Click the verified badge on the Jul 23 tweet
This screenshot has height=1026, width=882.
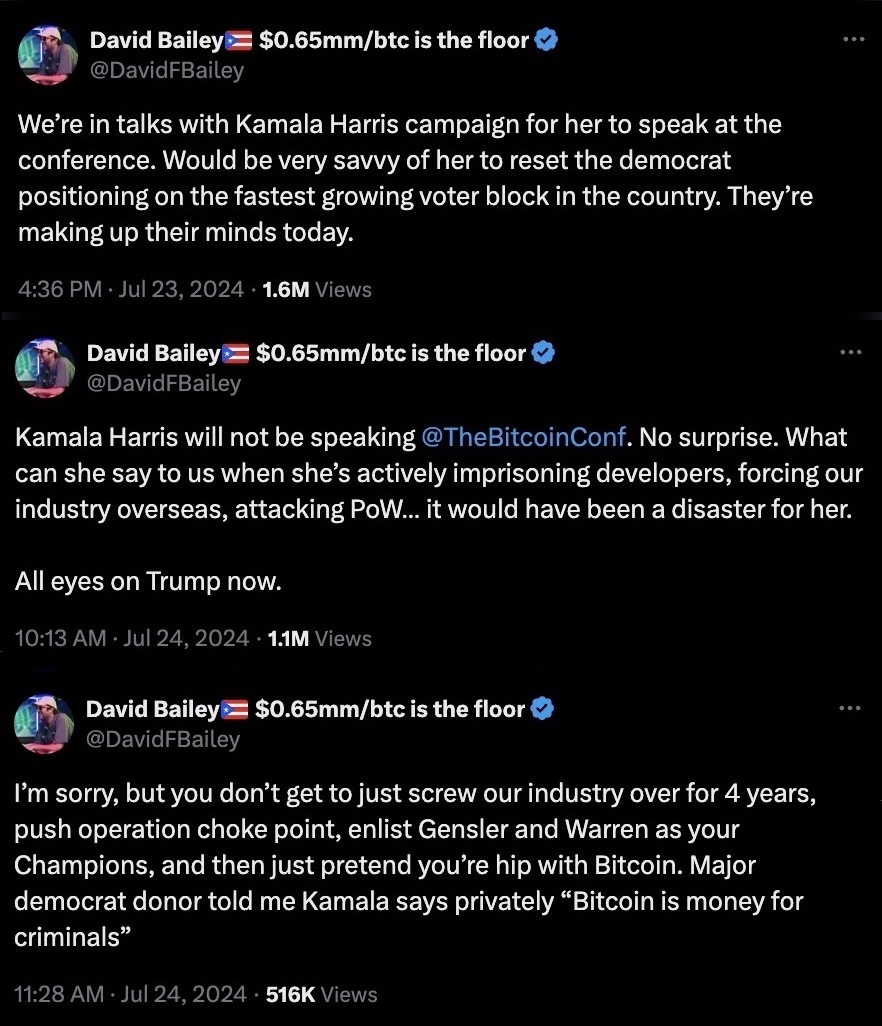click(547, 40)
